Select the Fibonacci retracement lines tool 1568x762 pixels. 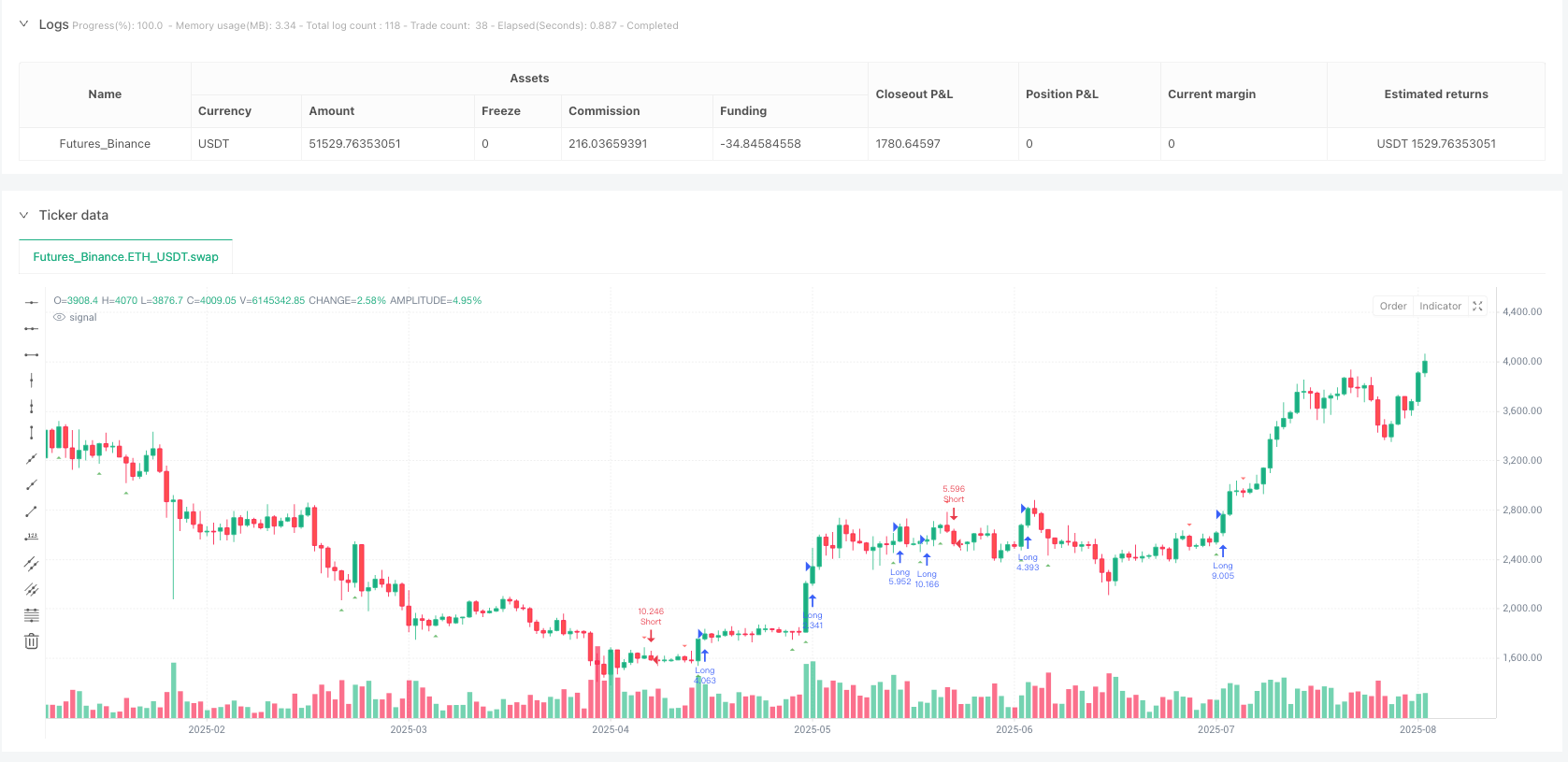pyautogui.click(x=31, y=615)
